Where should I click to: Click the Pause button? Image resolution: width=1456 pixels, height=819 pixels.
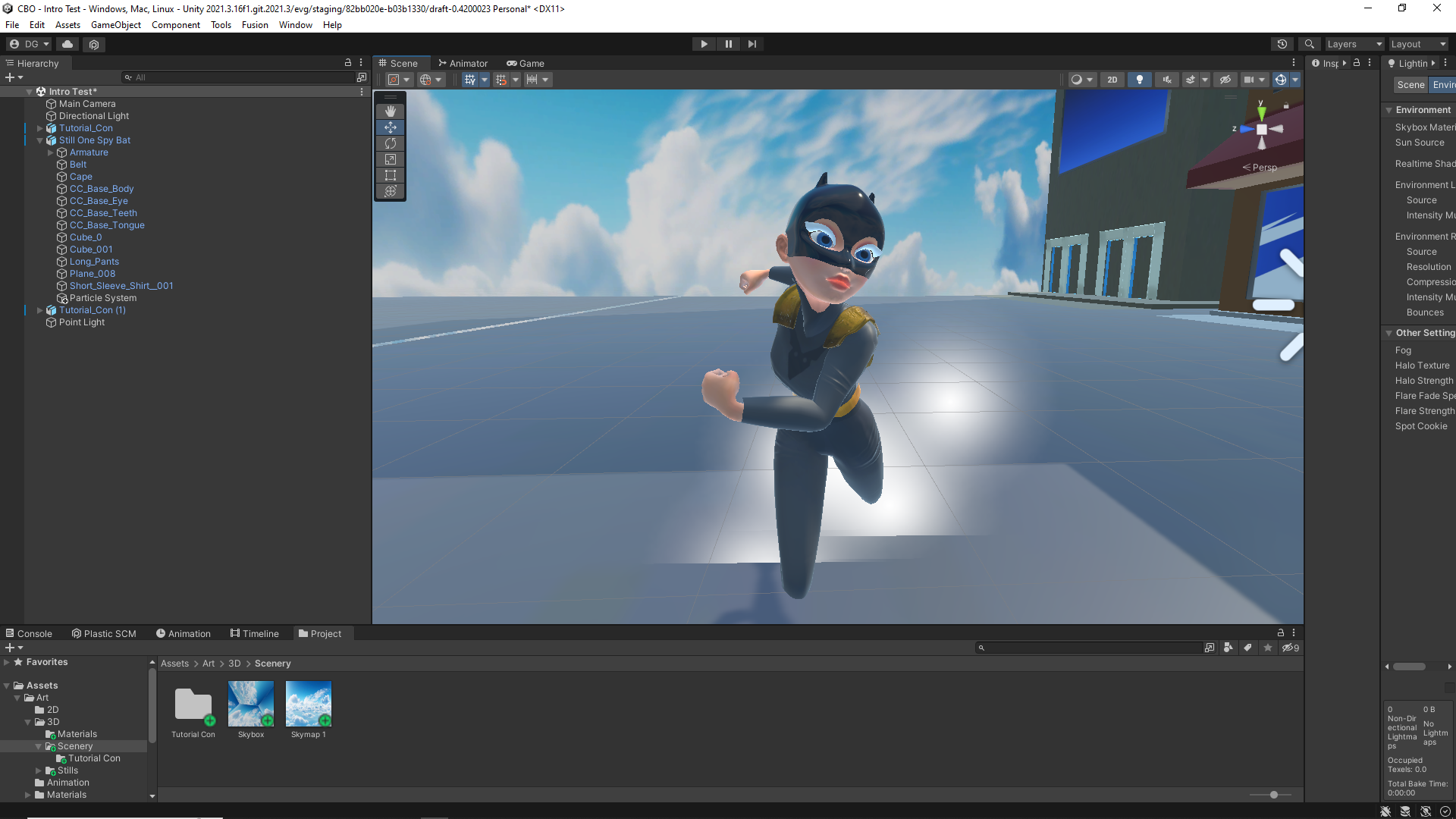[x=728, y=44]
